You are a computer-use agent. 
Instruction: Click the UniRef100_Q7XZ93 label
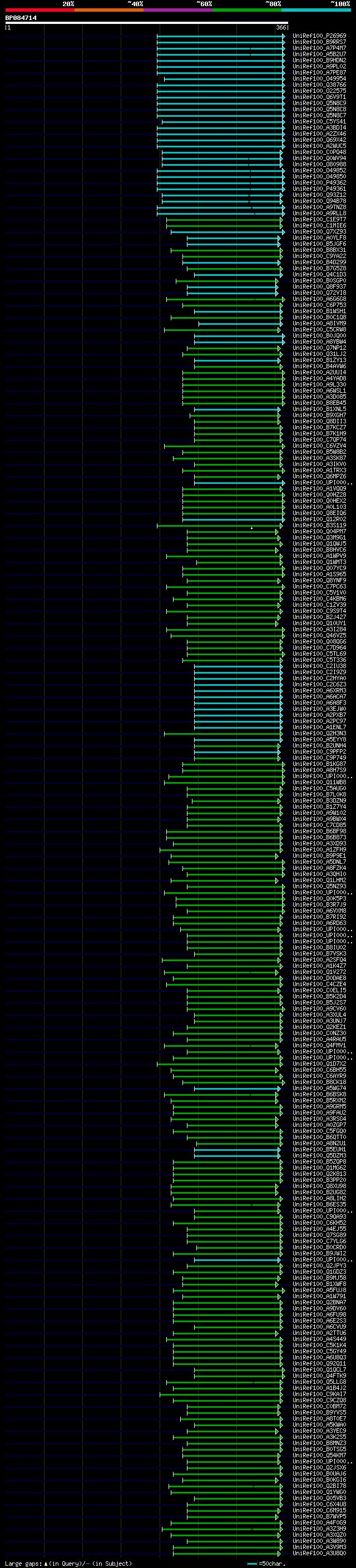[319, 232]
